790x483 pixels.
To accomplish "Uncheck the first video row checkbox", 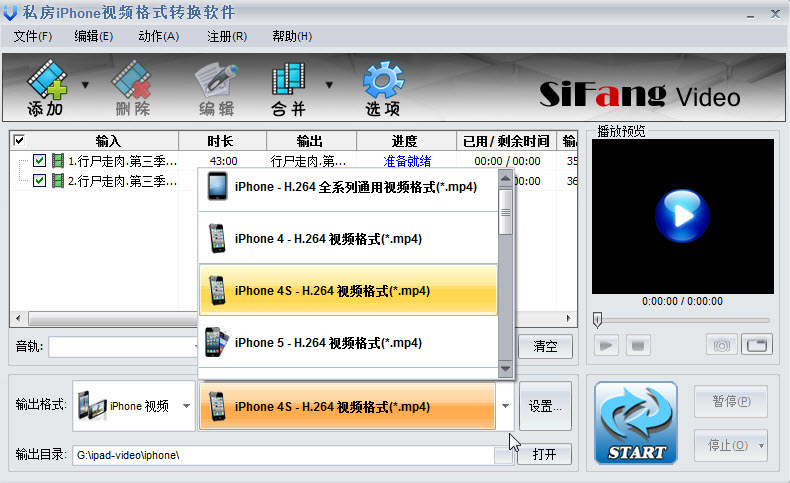I will coord(39,161).
